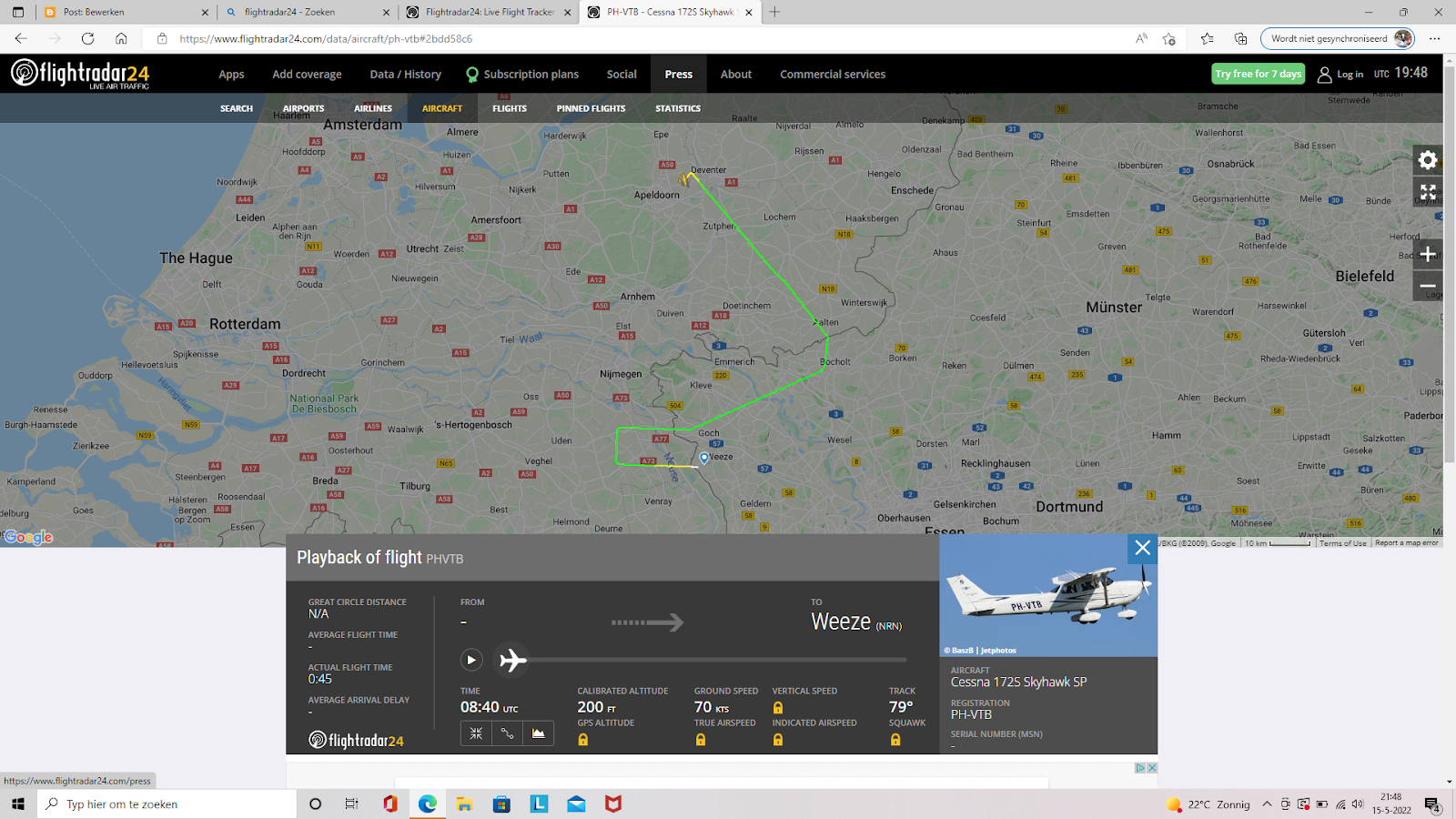1456x819 pixels.
Task: Show altitude and speed graph icon
Action: click(539, 733)
